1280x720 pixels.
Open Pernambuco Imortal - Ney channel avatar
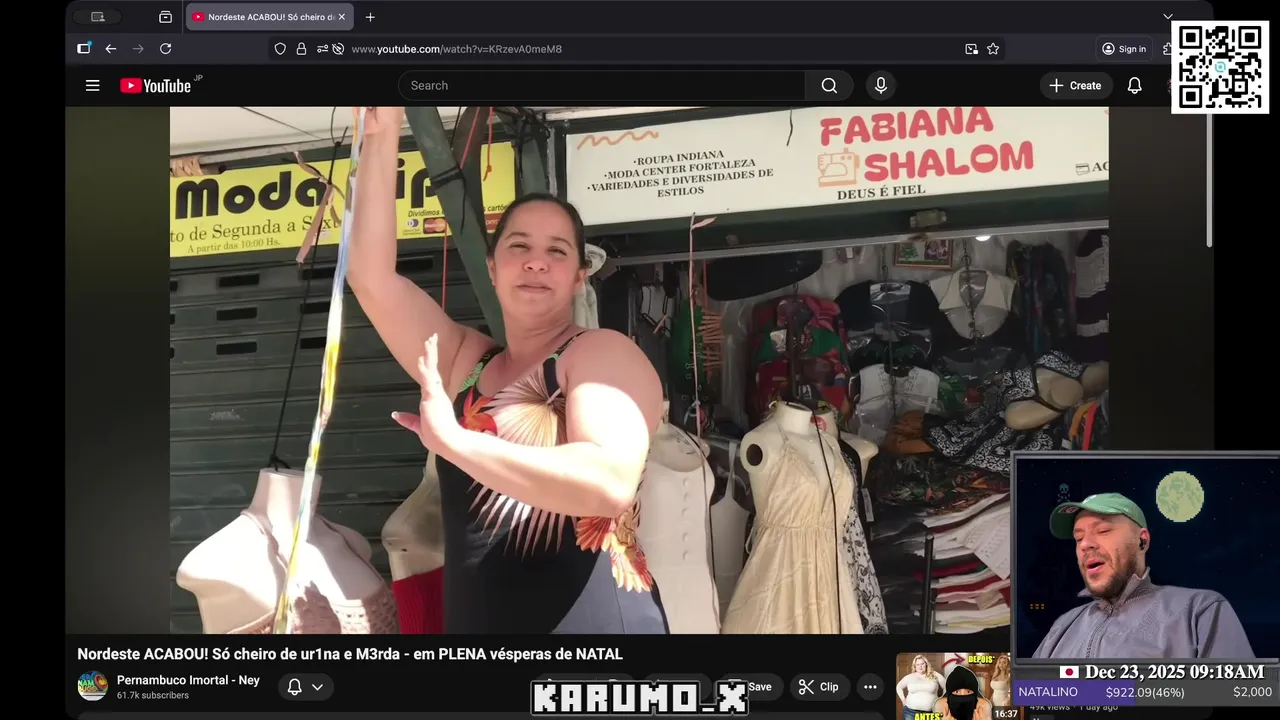click(x=92, y=686)
